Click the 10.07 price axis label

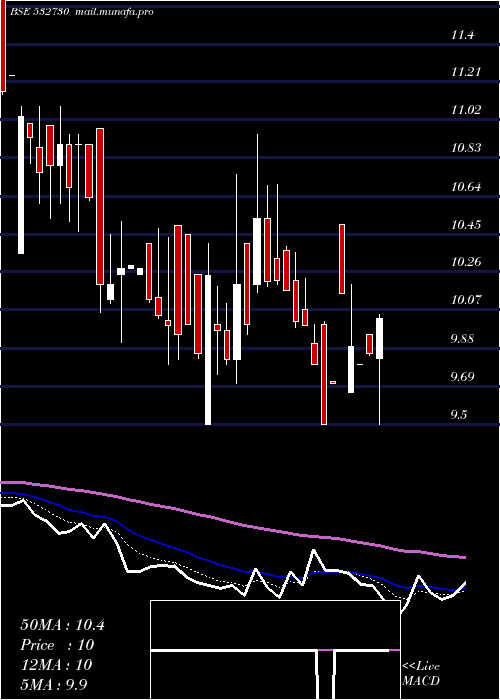coord(466,300)
